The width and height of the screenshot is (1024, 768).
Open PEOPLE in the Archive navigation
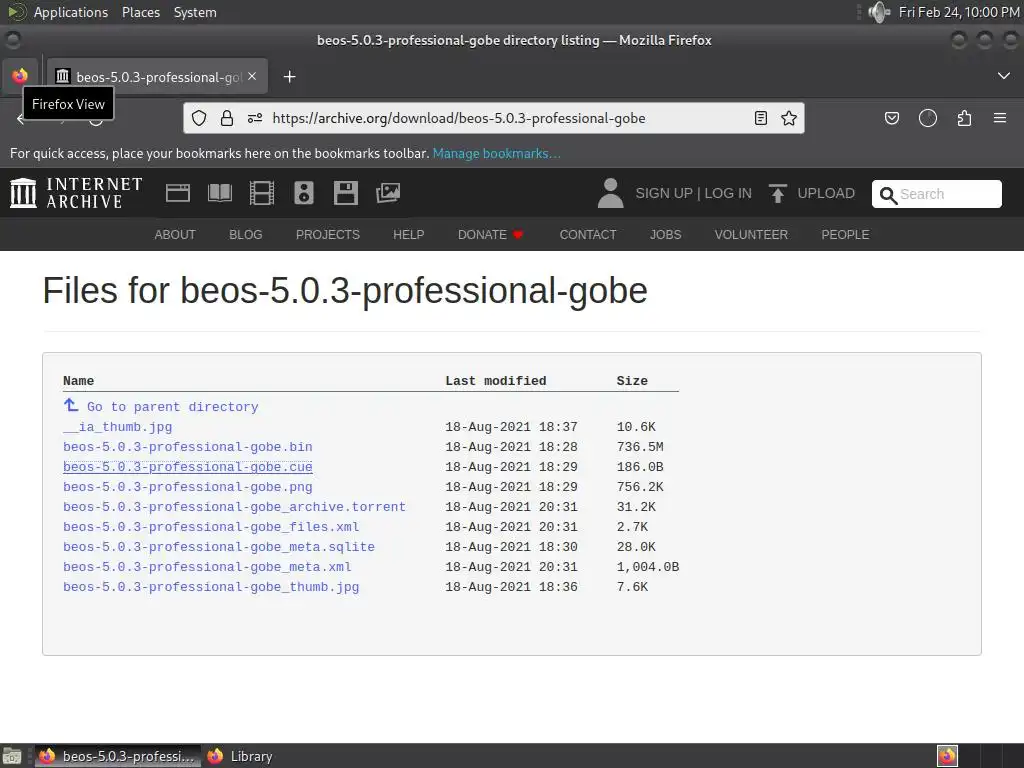(x=845, y=234)
